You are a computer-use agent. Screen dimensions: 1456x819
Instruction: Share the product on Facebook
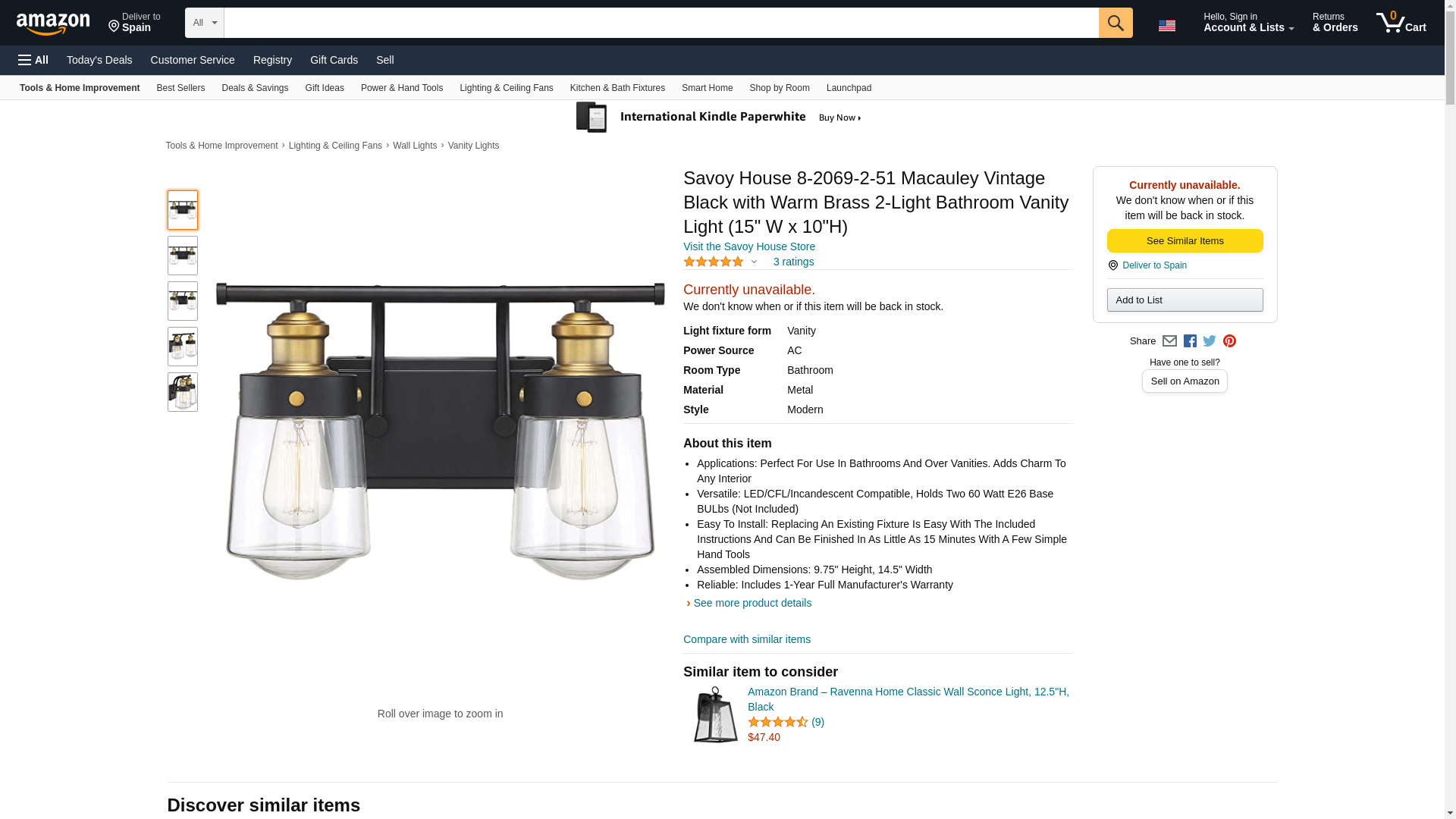(x=1190, y=341)
